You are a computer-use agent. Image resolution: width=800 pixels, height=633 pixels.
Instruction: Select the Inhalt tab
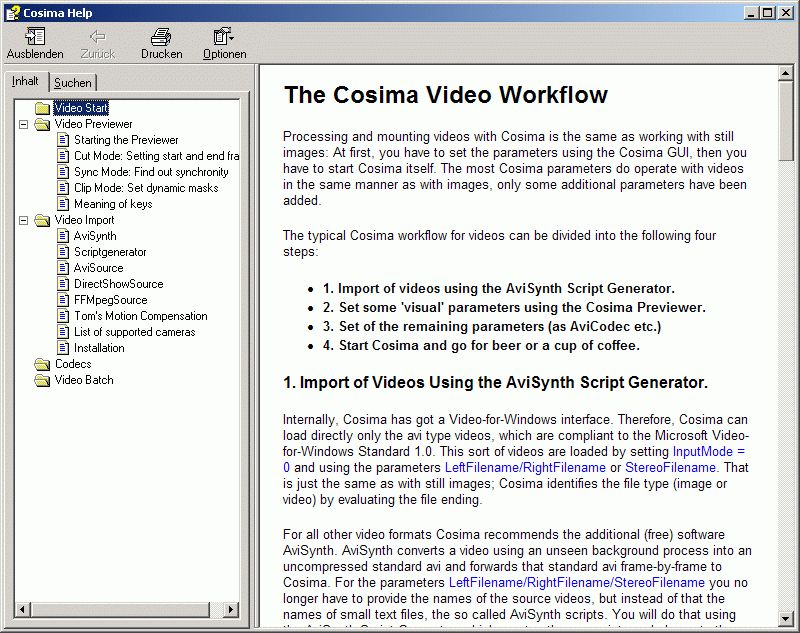point(26,82)
